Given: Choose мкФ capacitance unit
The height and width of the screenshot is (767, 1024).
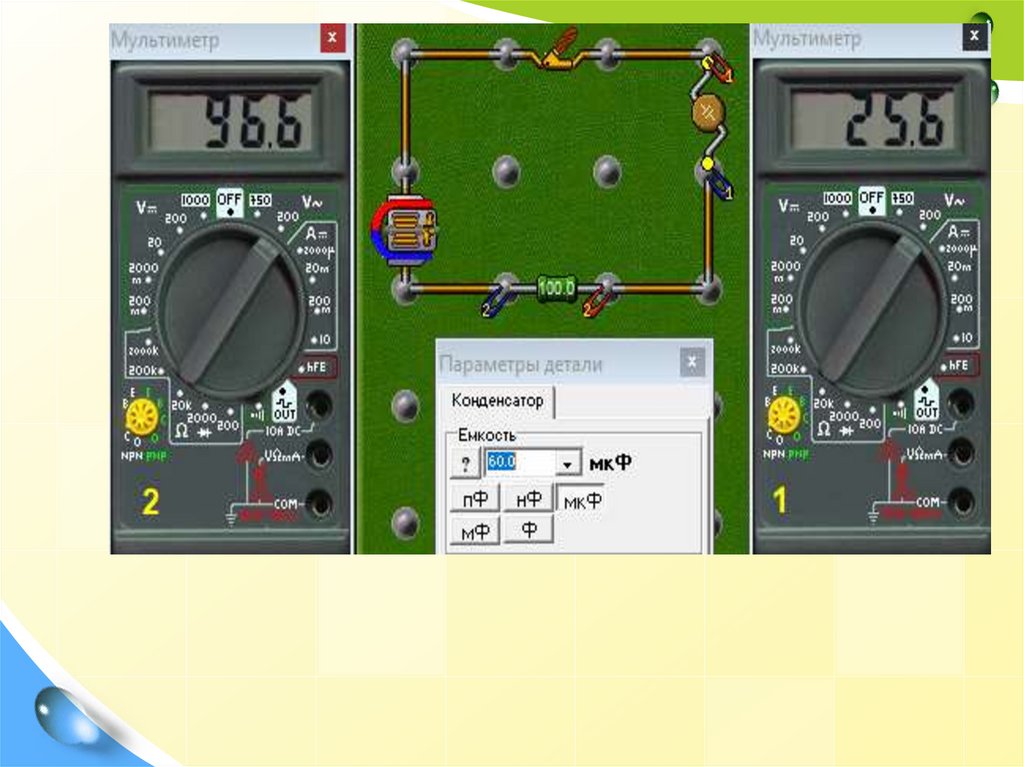Looking at the screenshot, I should [581, 500].
